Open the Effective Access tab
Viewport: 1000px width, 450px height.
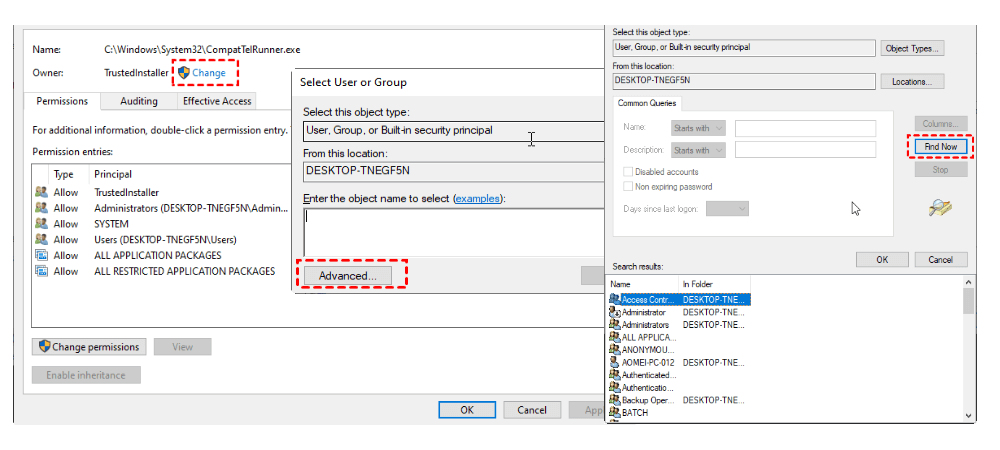(216, 101)
